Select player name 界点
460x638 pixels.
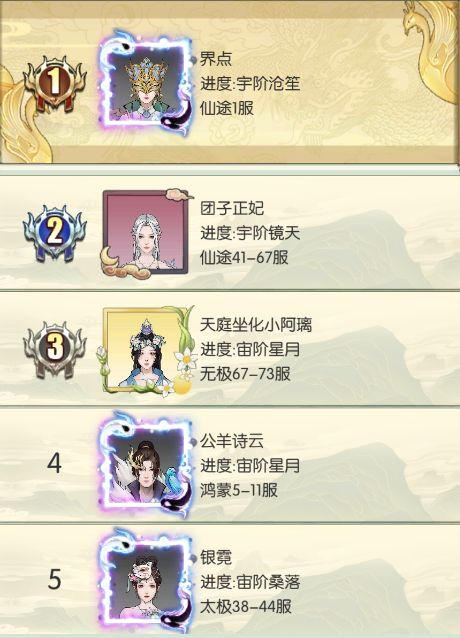click(x=216, y=59)
